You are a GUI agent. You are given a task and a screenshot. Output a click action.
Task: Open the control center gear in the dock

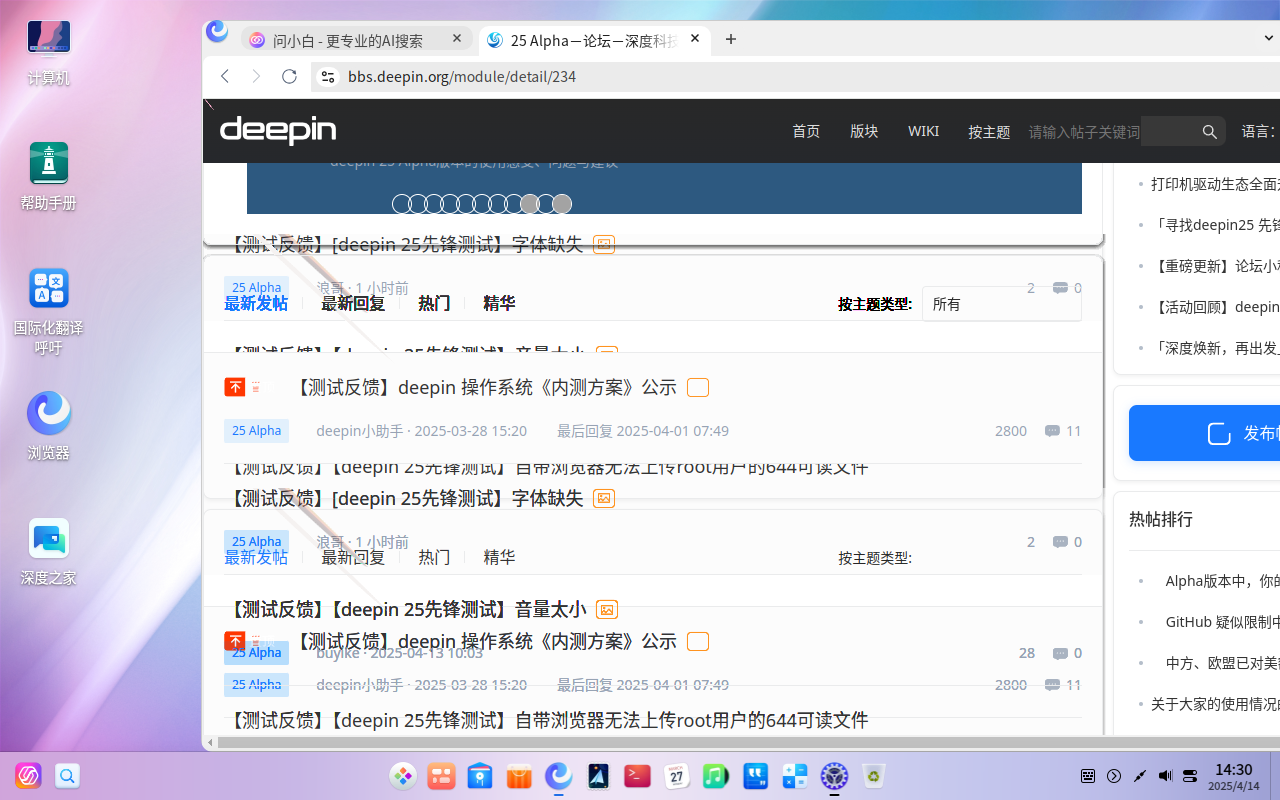(834, 776)
